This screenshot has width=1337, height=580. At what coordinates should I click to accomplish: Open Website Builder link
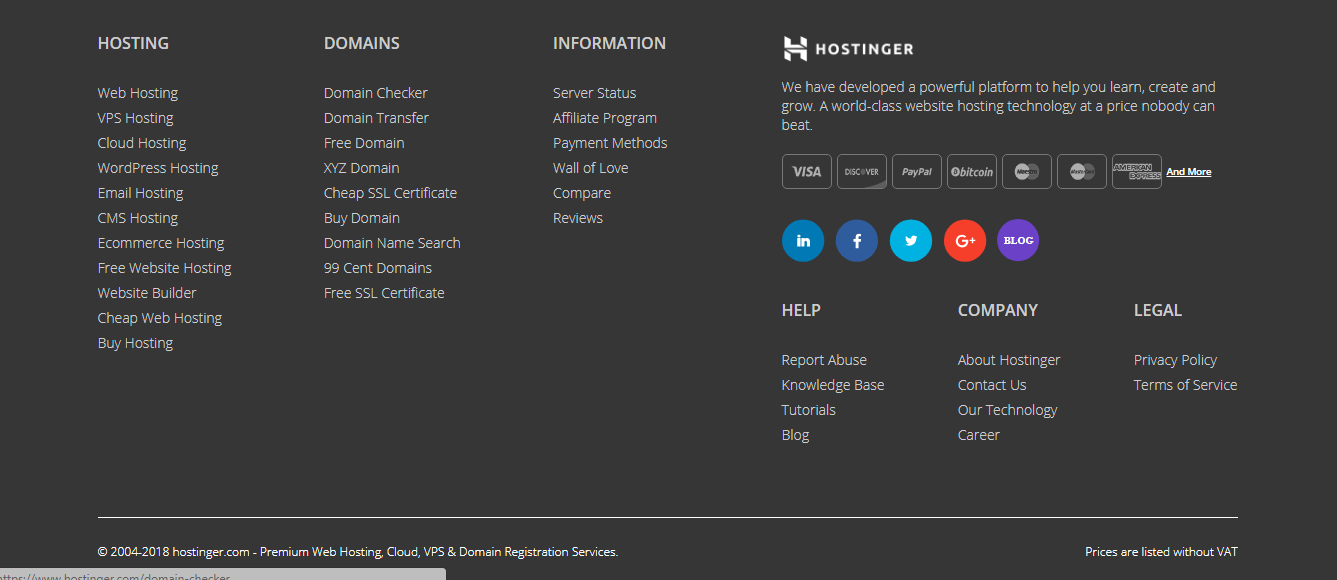tap(147, 293)
